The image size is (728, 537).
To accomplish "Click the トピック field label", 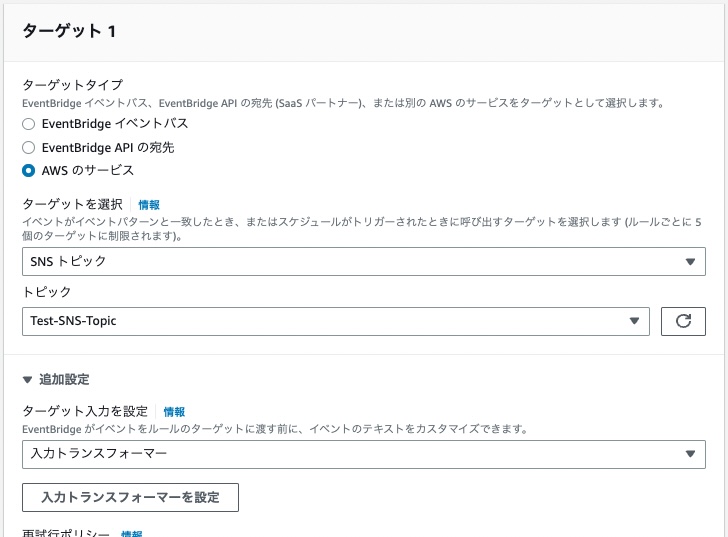I will point(46,292).
